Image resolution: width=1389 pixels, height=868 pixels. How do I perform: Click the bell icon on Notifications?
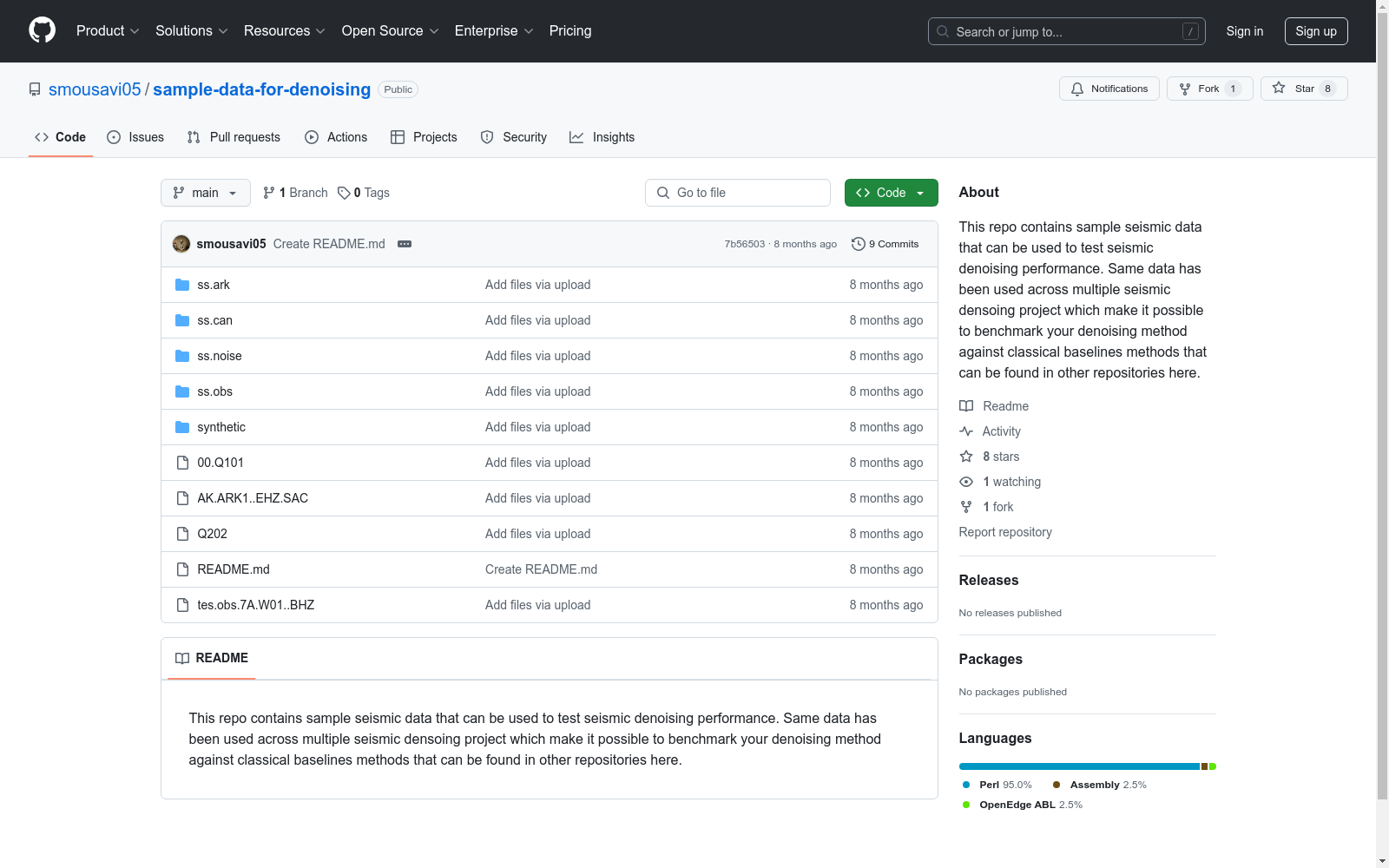click(x=1077, y=89)
